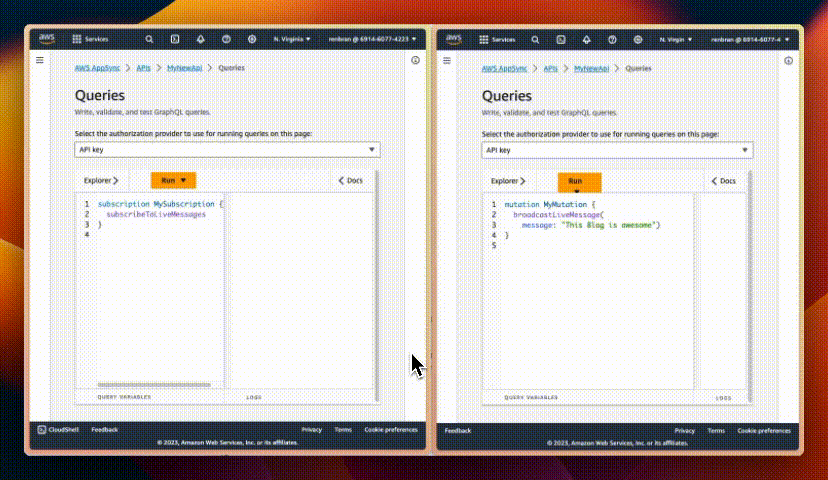Click broadcastLiveMessage in right editor
Screen dimensions: 828x480
tap(557, 215)
